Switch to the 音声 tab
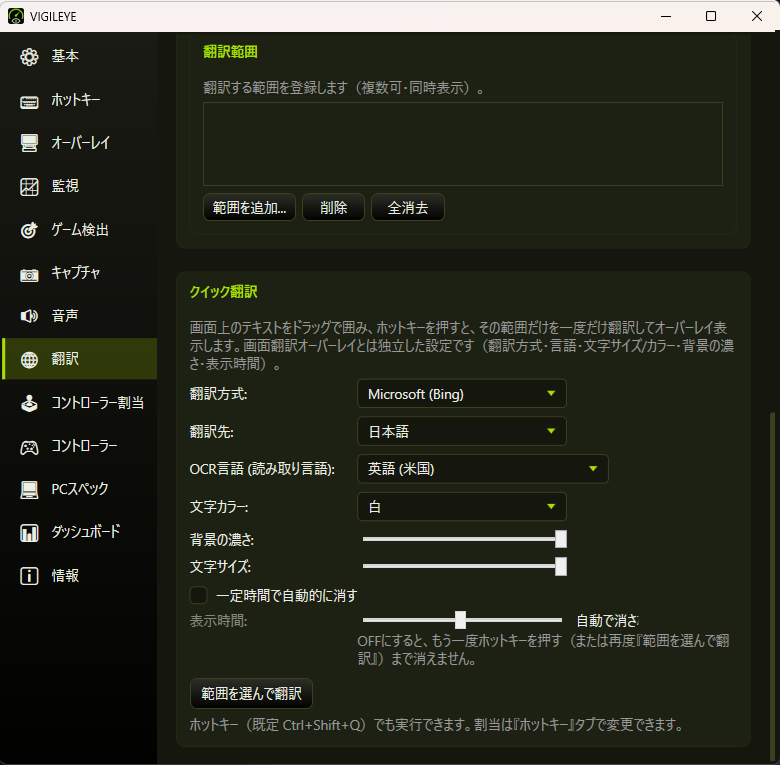Screen dimensions: 780x765 coord(80,316)
